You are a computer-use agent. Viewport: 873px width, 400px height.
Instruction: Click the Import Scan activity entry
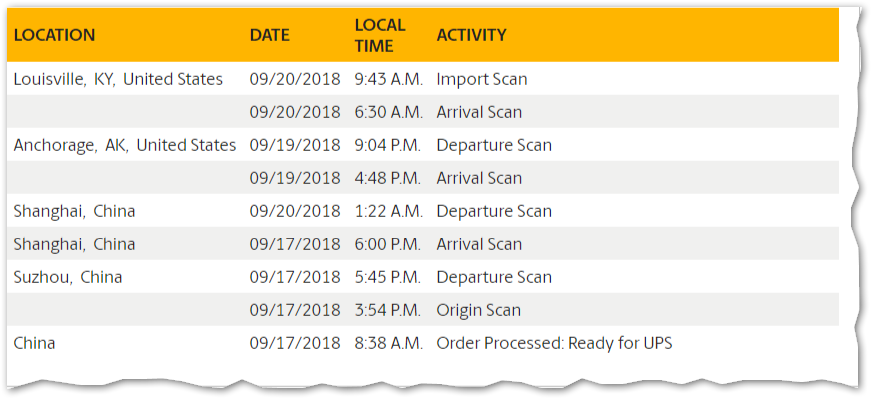[482, 79]
